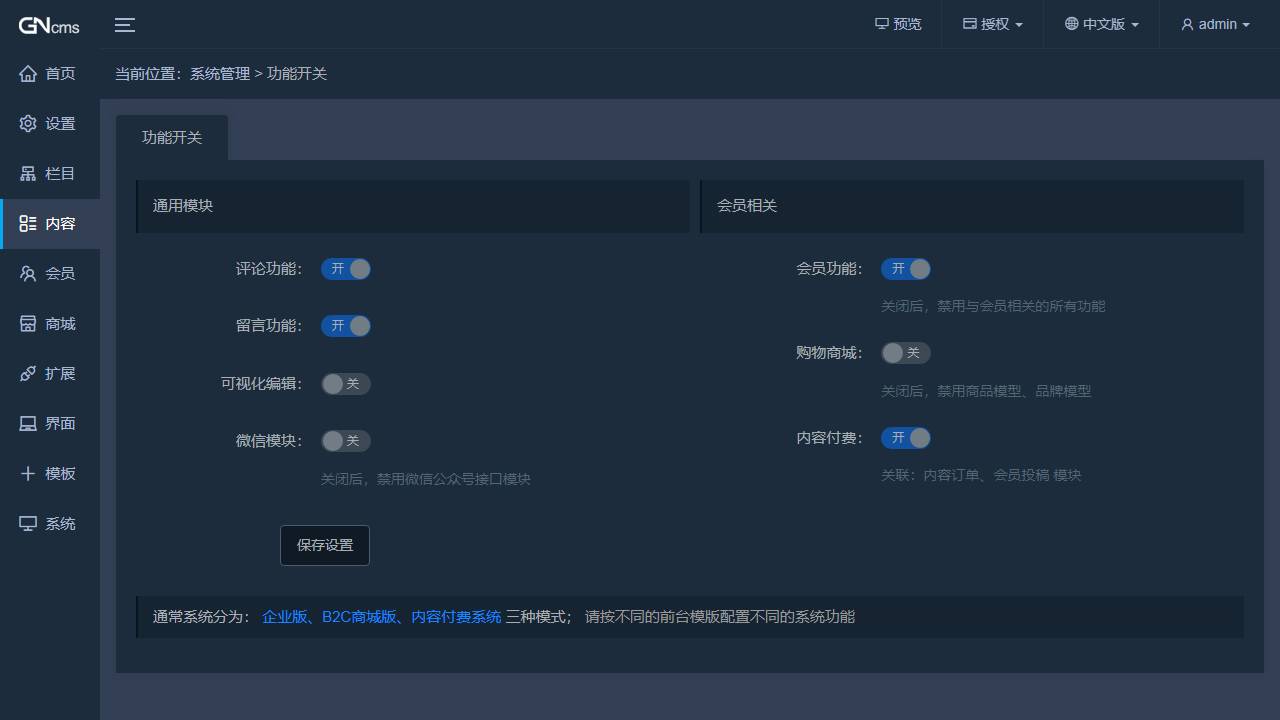Open the 商城 shop icon
The height and width of the screenshot is (720, 1280).
(27, 323)
